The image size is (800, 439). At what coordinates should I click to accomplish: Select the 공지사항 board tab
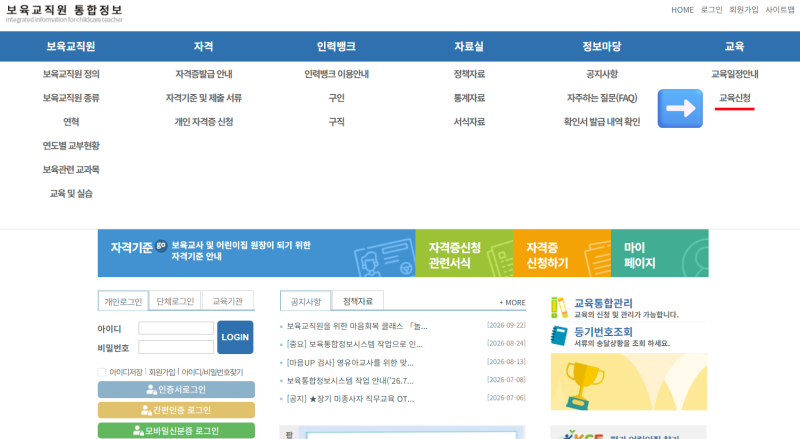click(306, 301)
